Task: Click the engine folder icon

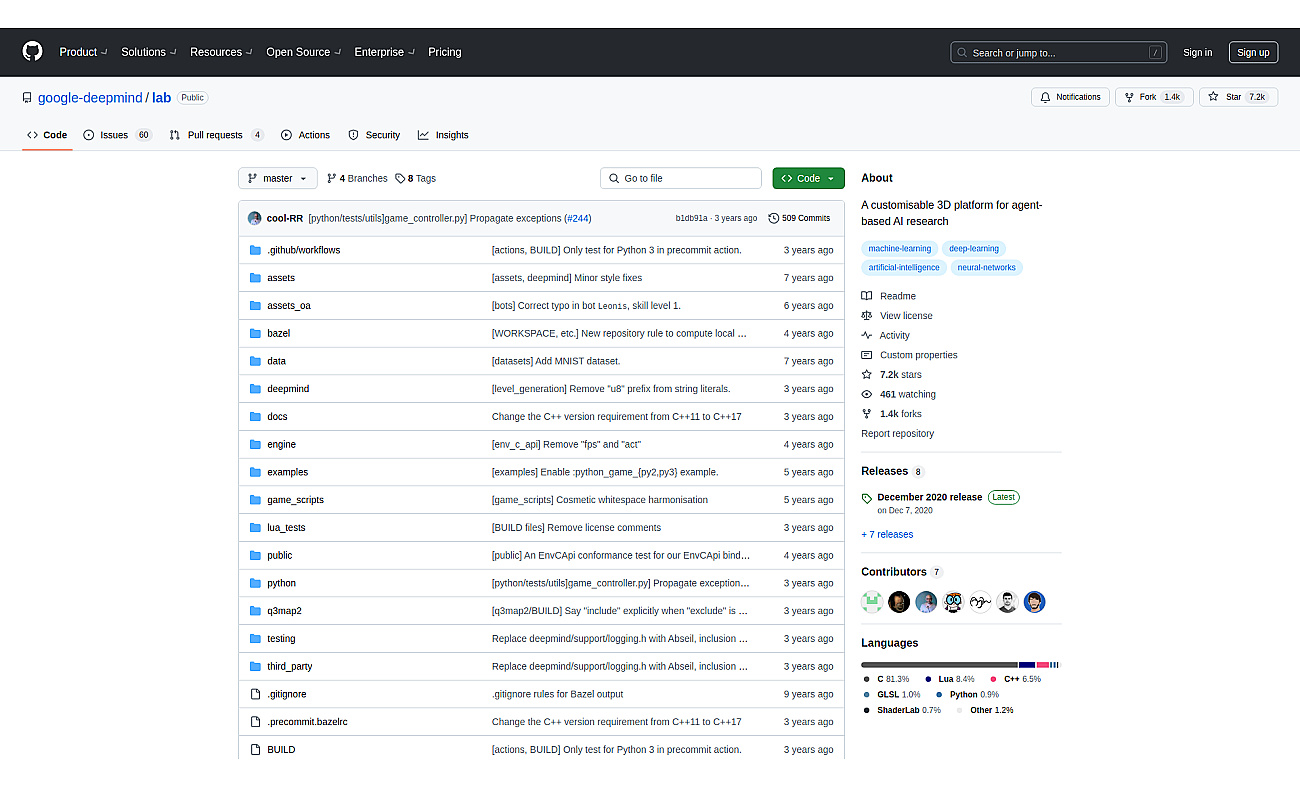Action: click(x=256, y=444)
